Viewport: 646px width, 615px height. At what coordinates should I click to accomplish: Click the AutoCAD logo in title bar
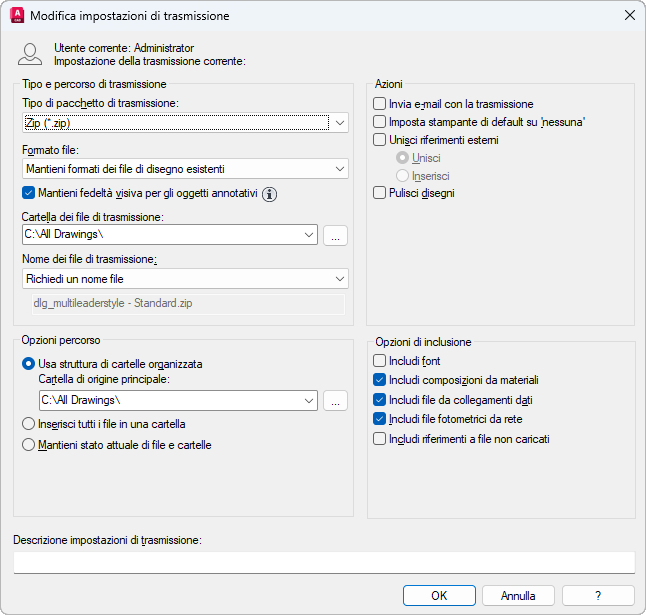coord(15,16)
